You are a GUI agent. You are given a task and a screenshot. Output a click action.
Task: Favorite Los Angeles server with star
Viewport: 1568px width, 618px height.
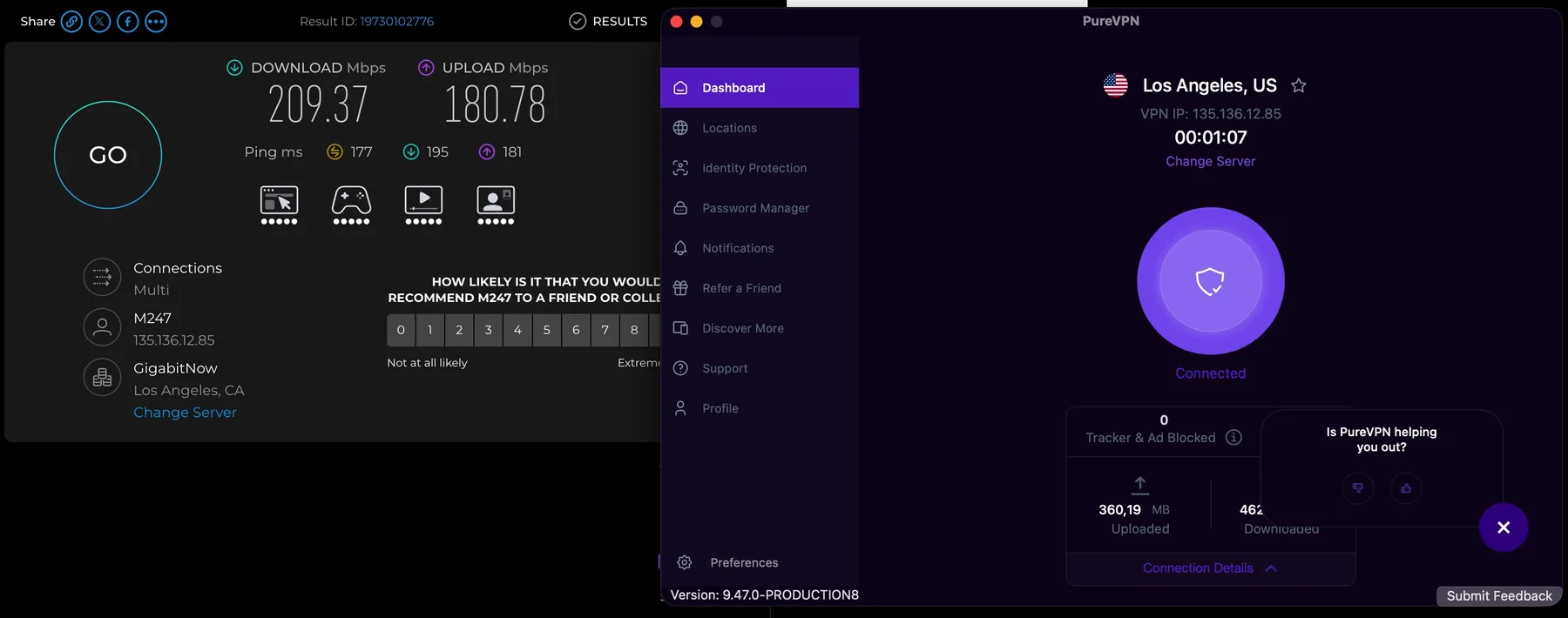click(x=1298, y=85)
